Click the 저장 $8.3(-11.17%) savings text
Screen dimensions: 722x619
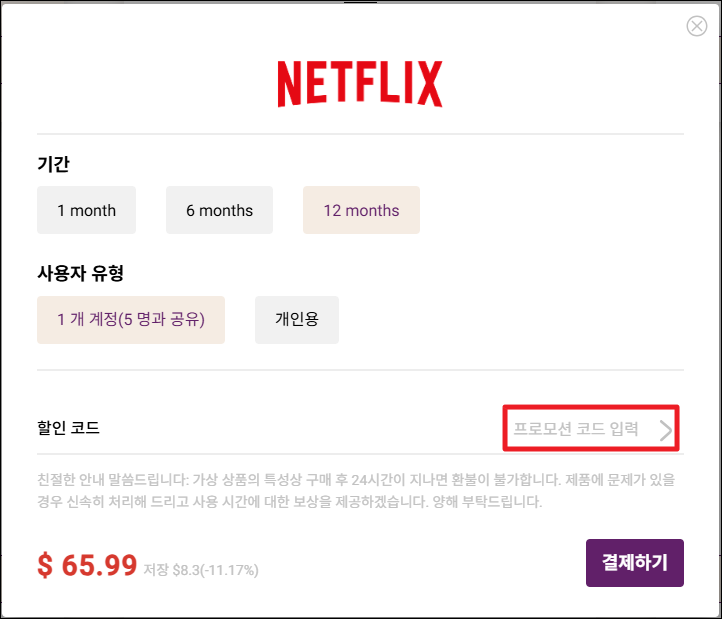[201, 570]
